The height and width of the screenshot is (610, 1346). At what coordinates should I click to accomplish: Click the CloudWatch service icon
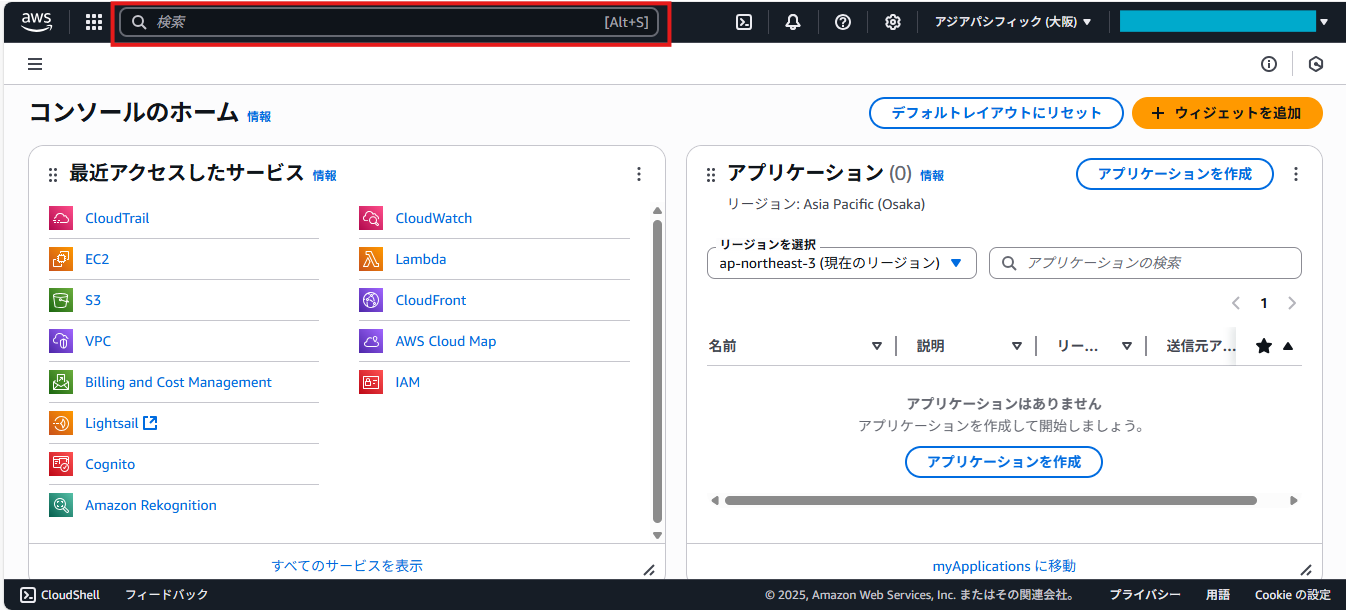371,218
